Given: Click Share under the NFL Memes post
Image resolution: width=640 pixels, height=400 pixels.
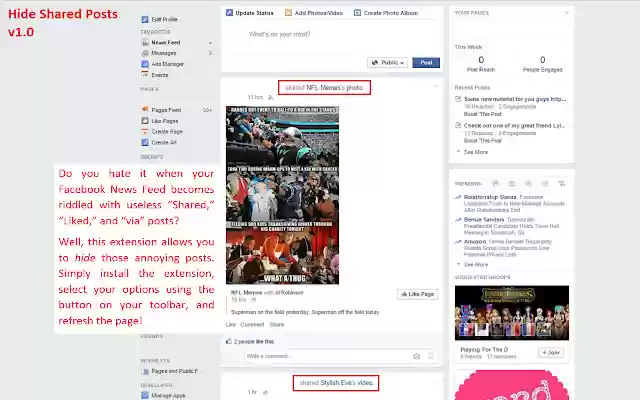Looking at the screenshot, I should coord(276,325).
